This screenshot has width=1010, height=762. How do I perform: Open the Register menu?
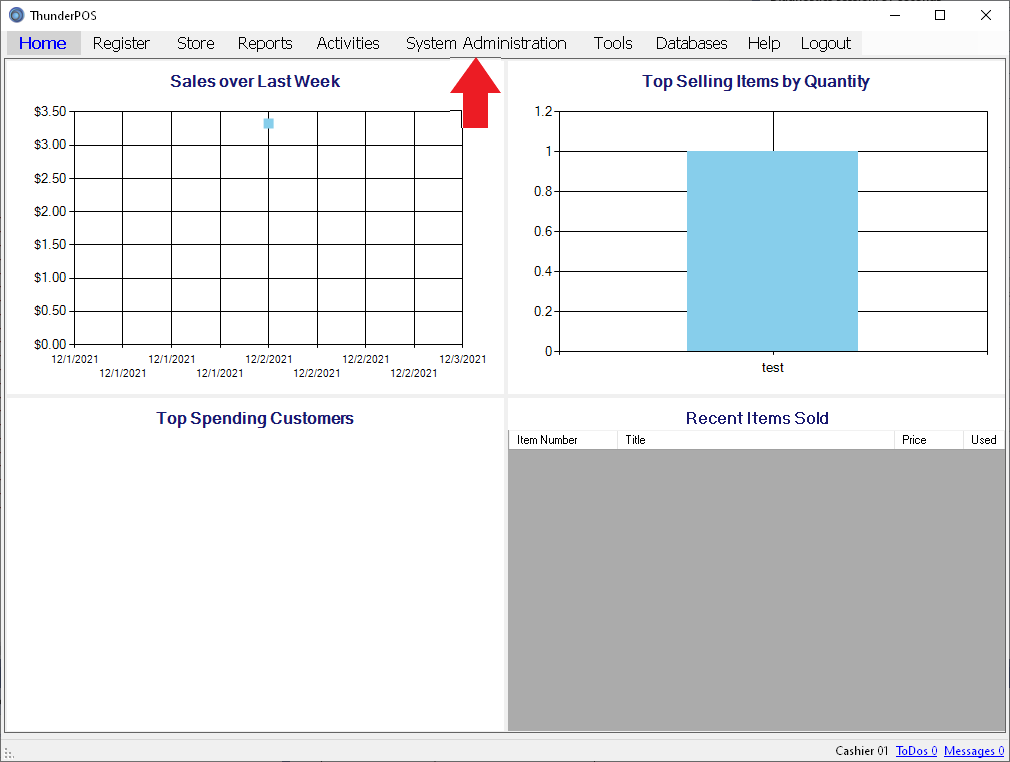click(x=121, y=43)
